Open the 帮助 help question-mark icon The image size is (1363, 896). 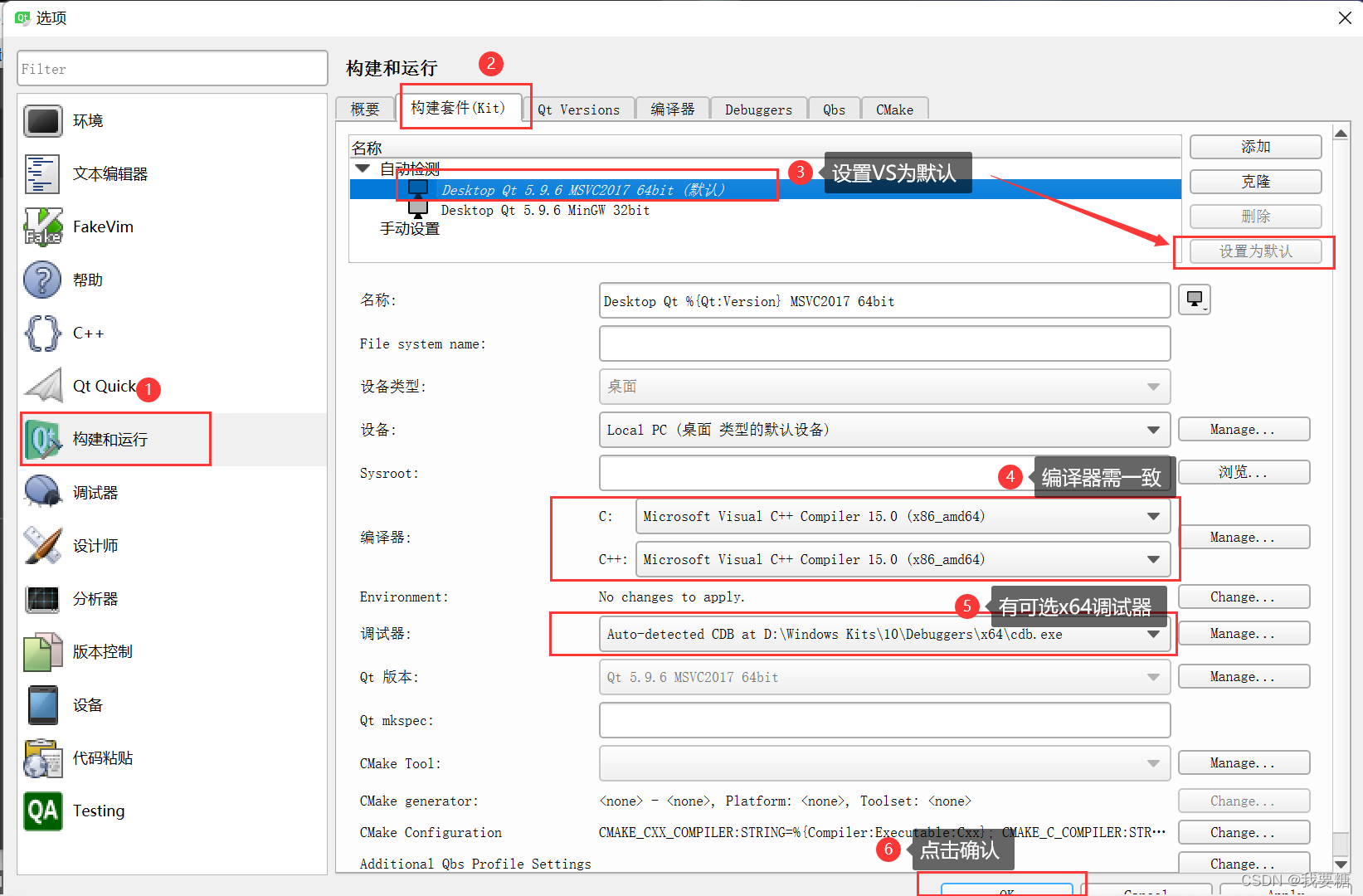(42, 280)
